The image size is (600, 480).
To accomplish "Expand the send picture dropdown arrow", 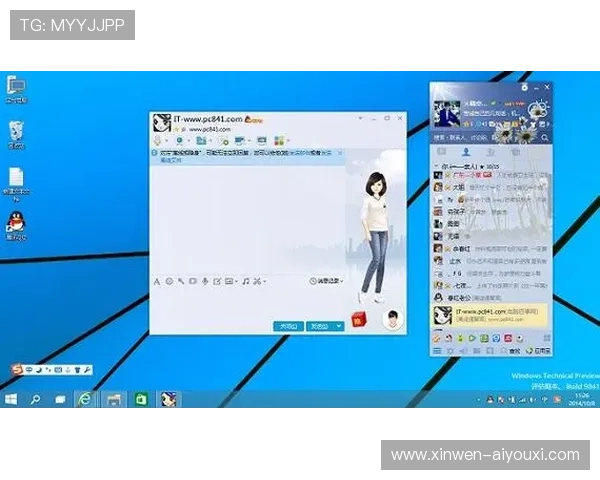I will pyautogui.click(x=236, y=282).
